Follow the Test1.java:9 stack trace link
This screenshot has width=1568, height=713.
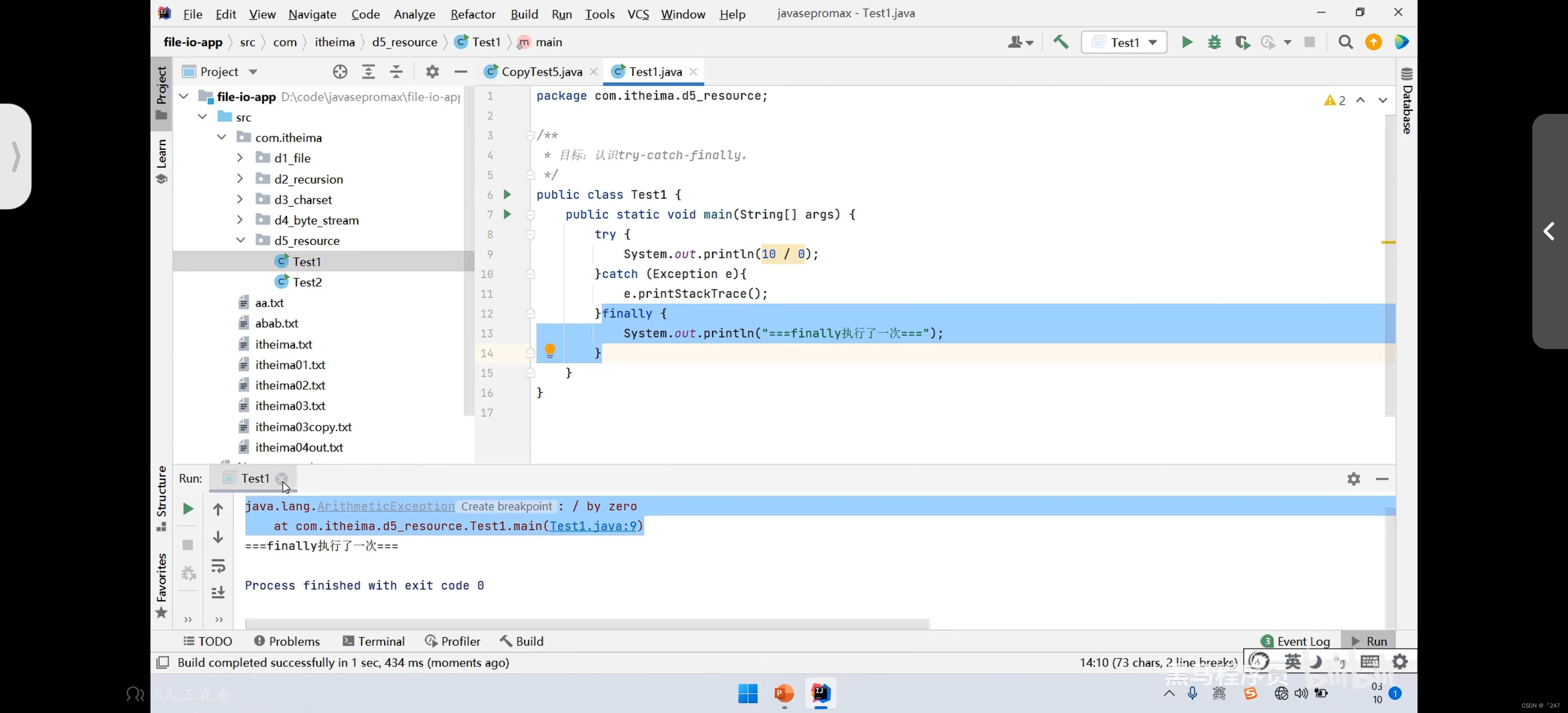(x=593, y=526)
